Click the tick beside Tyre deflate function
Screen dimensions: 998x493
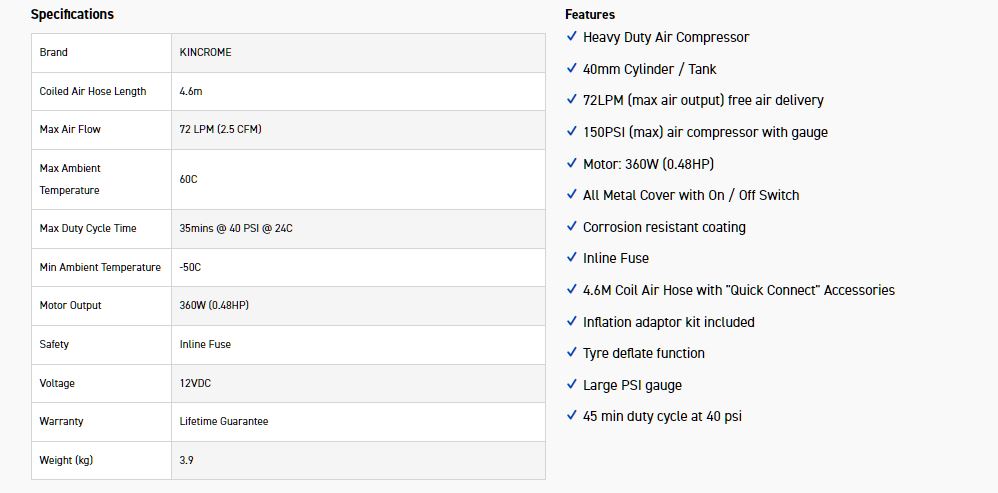coord(572,353)
